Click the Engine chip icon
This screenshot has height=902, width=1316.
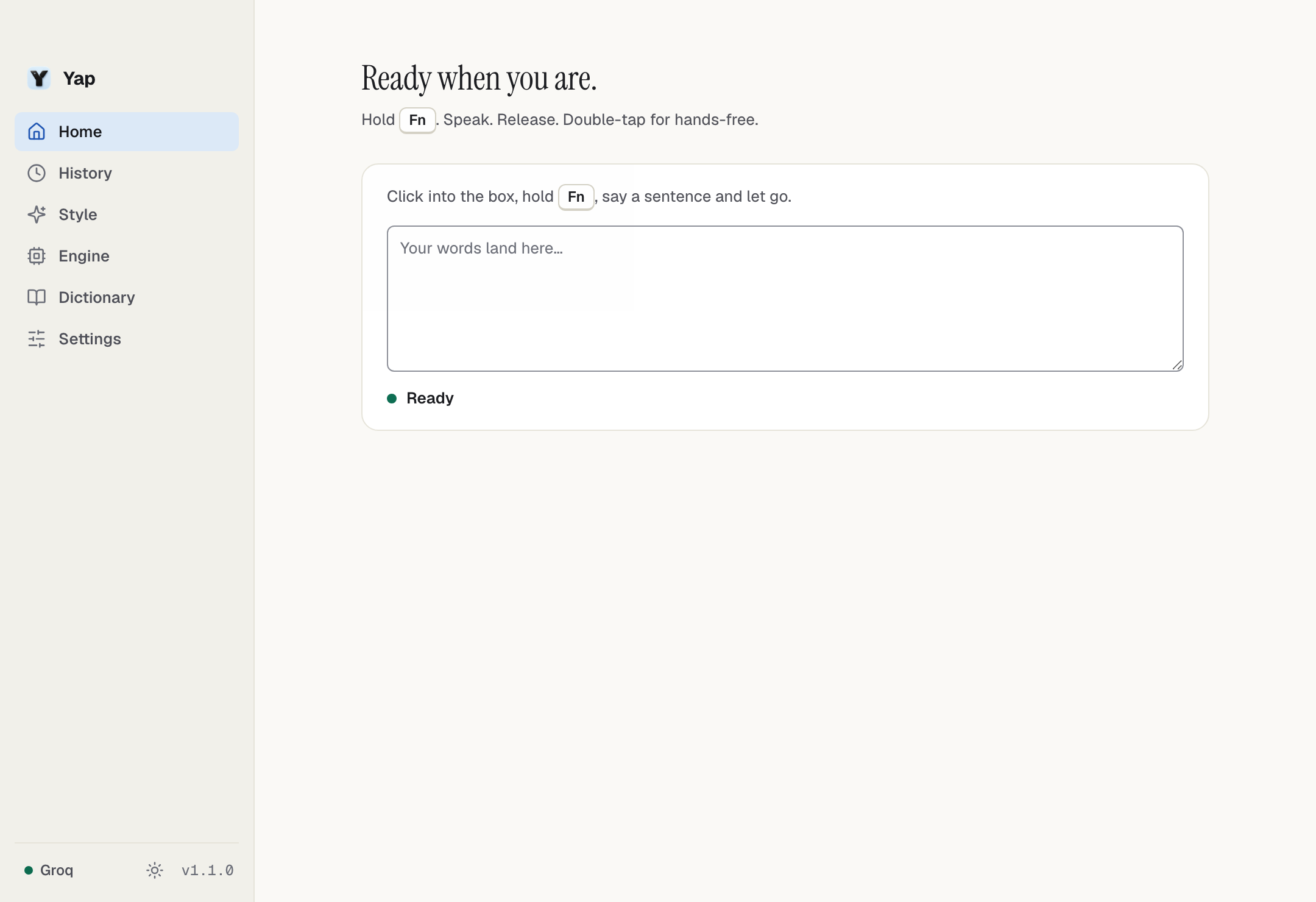tap(37, 256)
